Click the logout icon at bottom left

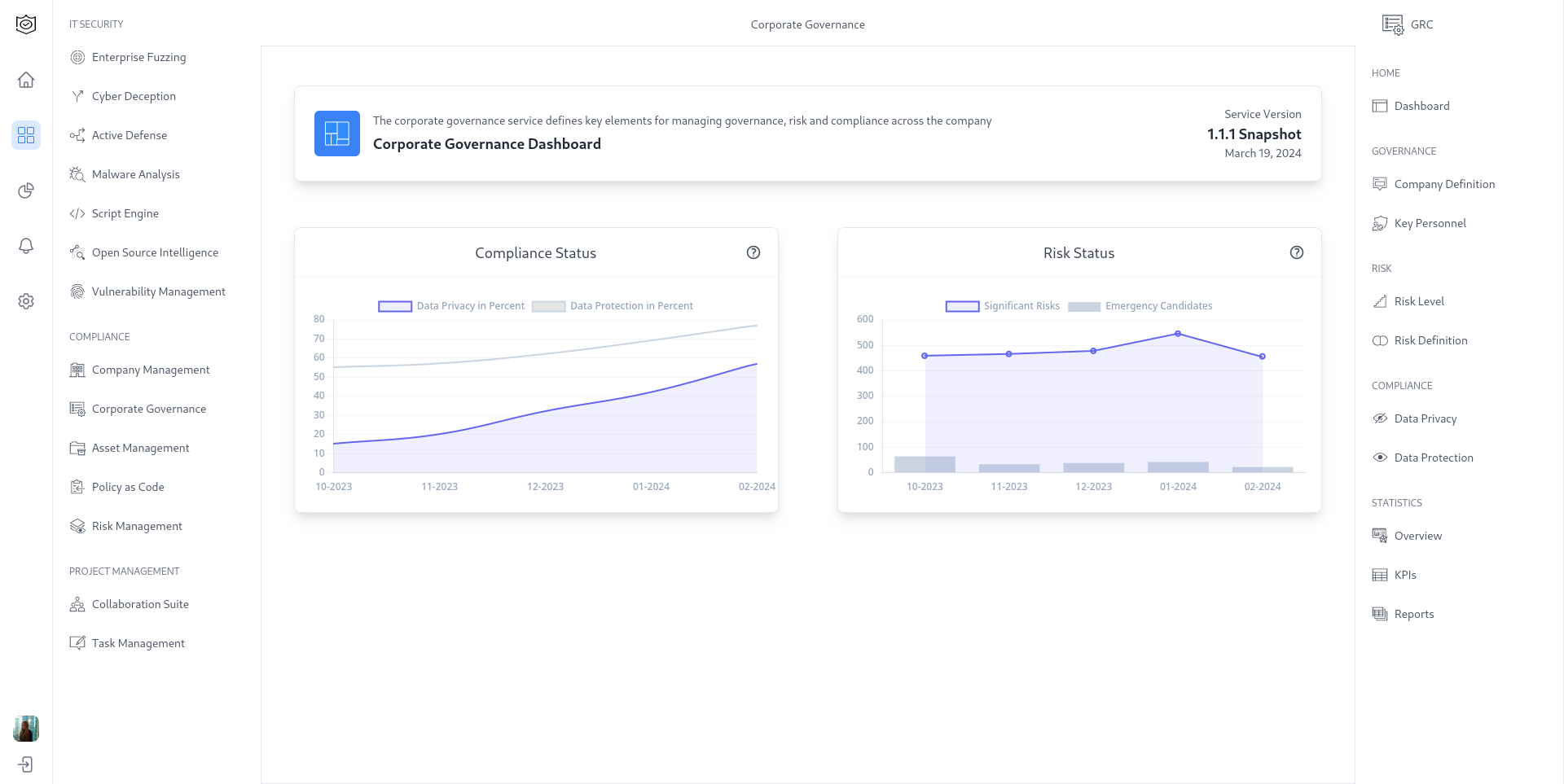point(26,764)
